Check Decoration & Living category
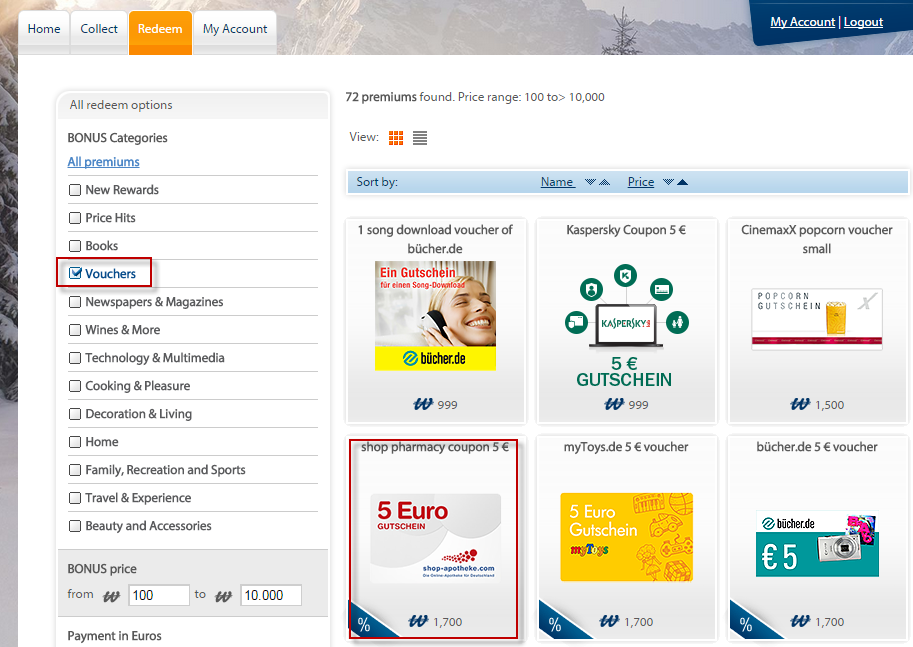 click(x=75, y=413)
